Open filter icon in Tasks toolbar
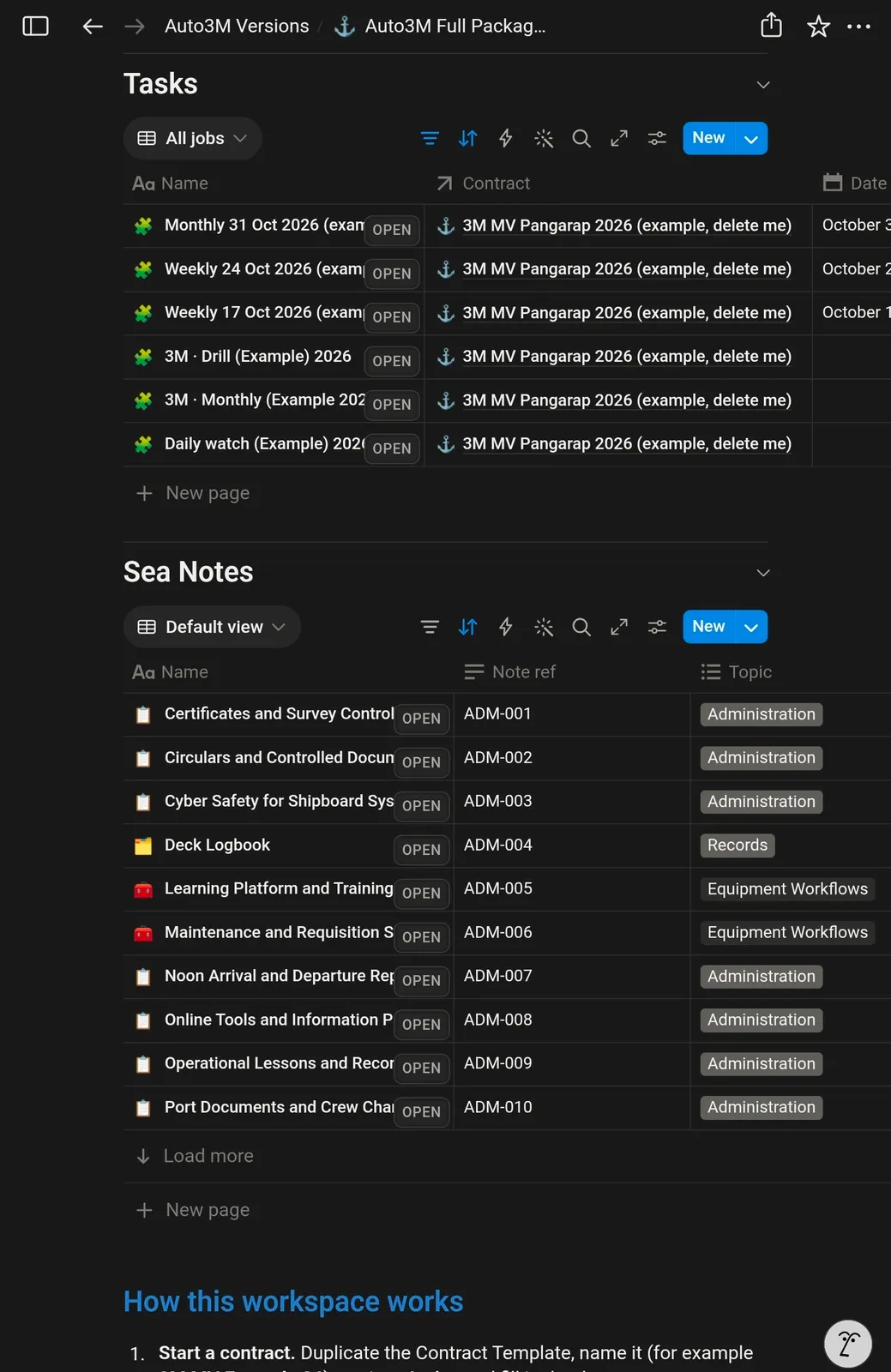Viewport: 891px width, 1372px height. 430,138
